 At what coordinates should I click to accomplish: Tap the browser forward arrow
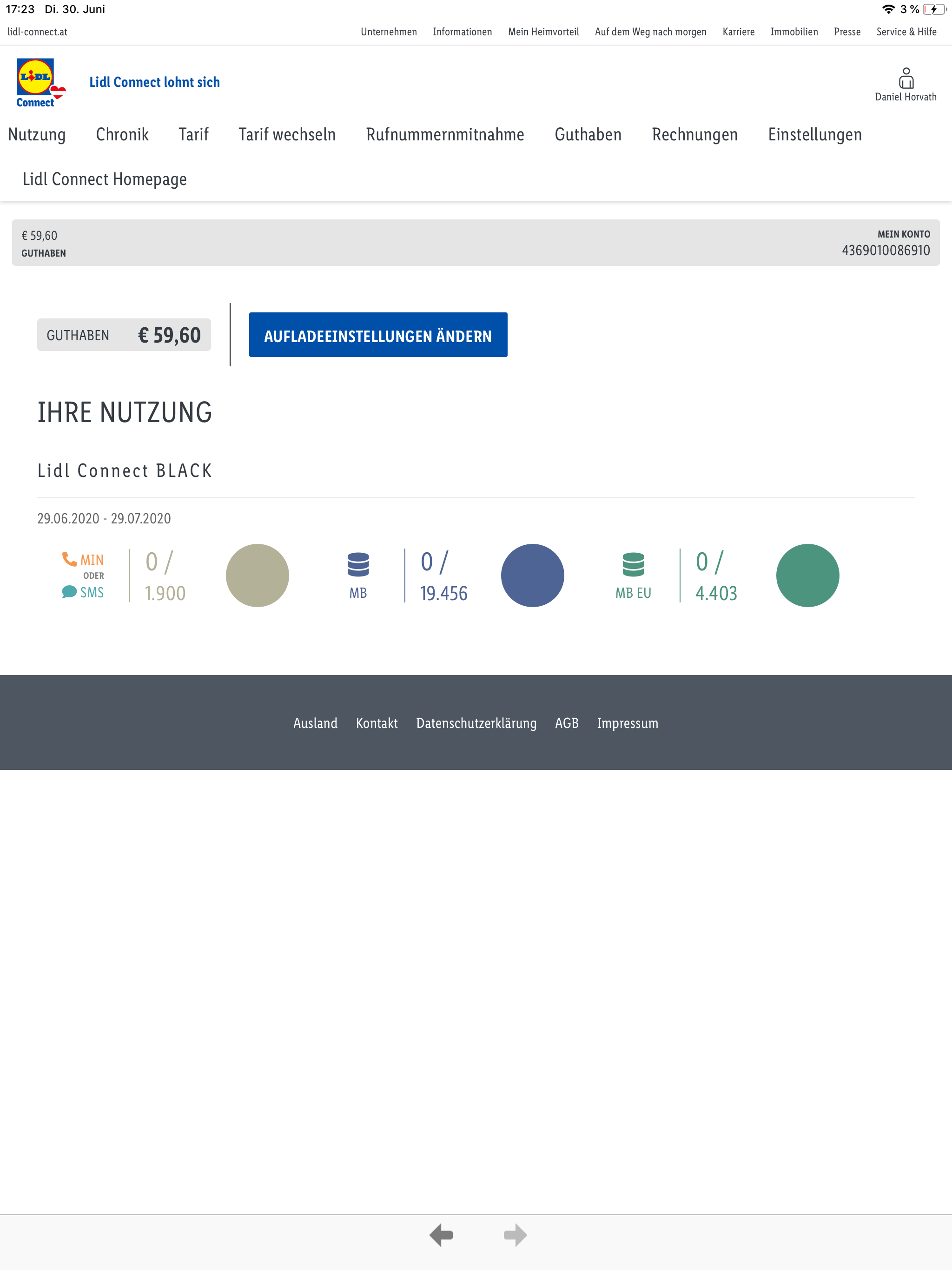515,1235
